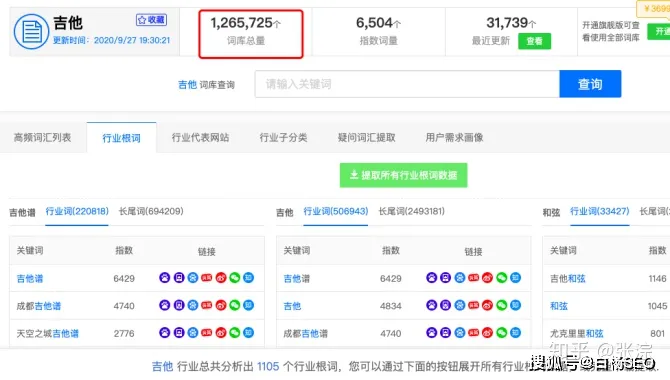Click the blue 查询 search button
This screenshot has height=380, width=670.
tap(590, 84)
